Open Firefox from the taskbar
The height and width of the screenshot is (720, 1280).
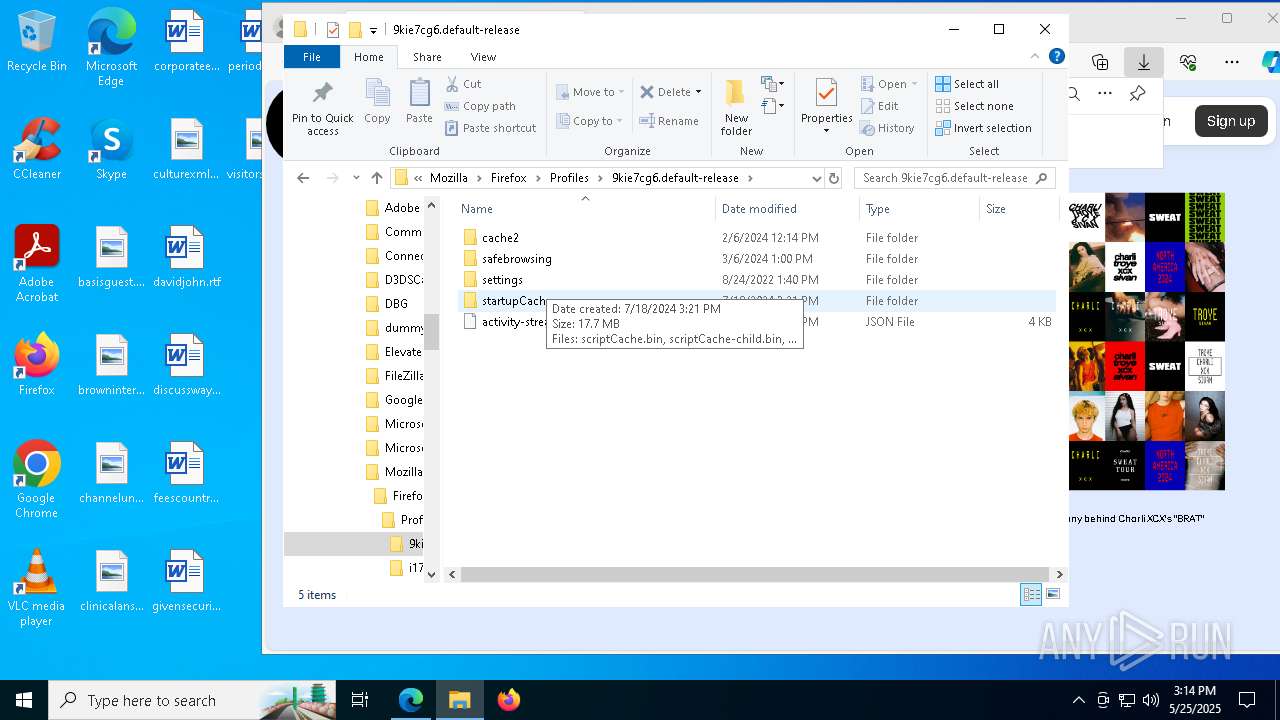508,700
